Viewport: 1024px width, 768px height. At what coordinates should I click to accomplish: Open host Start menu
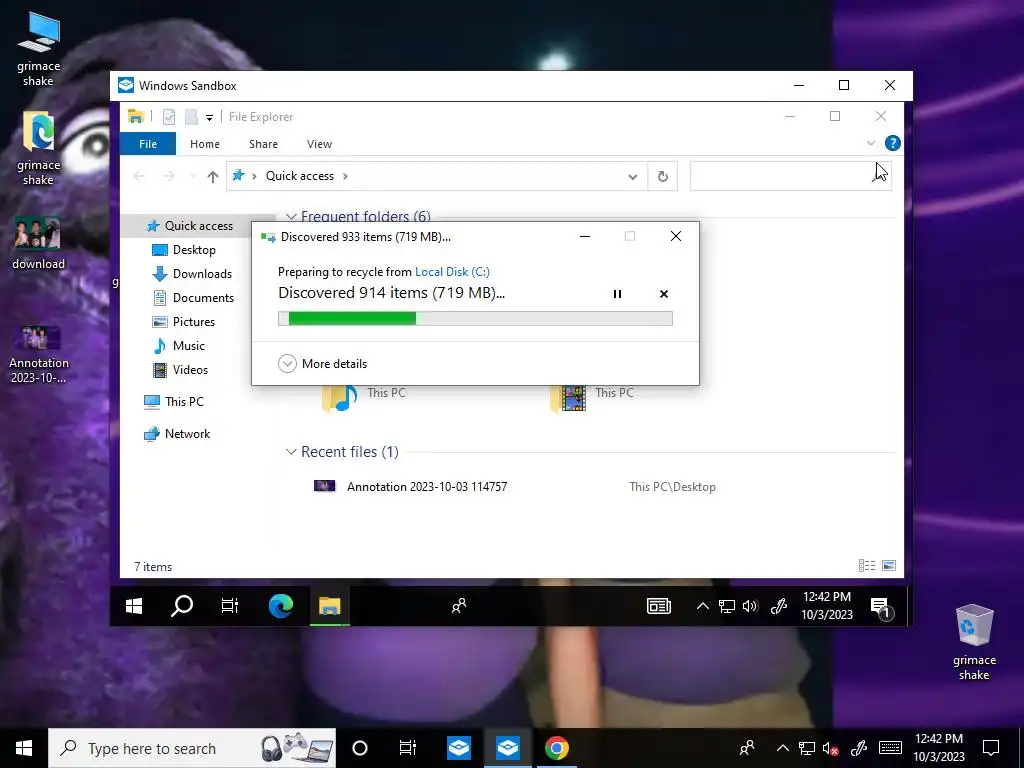click(24, 748)
